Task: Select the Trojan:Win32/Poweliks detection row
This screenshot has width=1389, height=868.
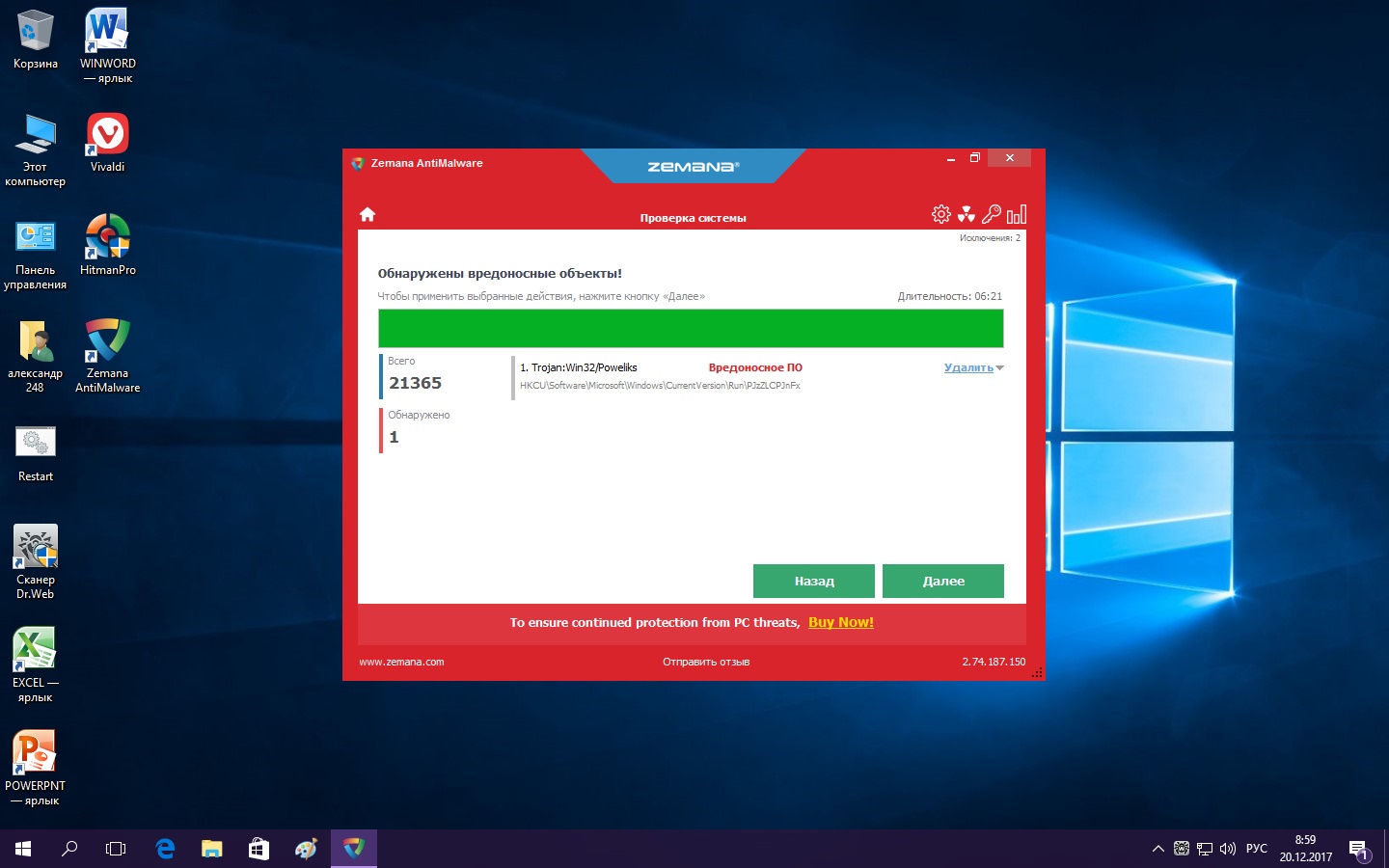Action: click(758, 376)
